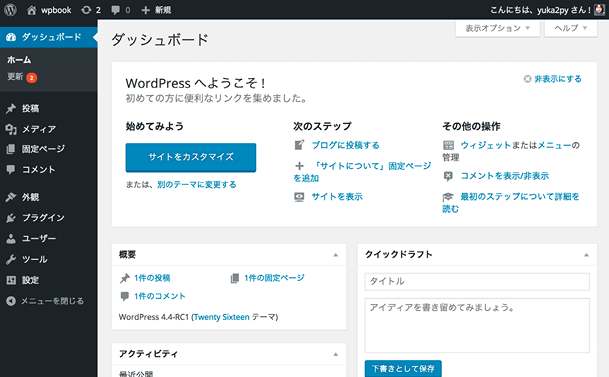Follow the 別のテーマに変更する link

click(x=197, y=185)
